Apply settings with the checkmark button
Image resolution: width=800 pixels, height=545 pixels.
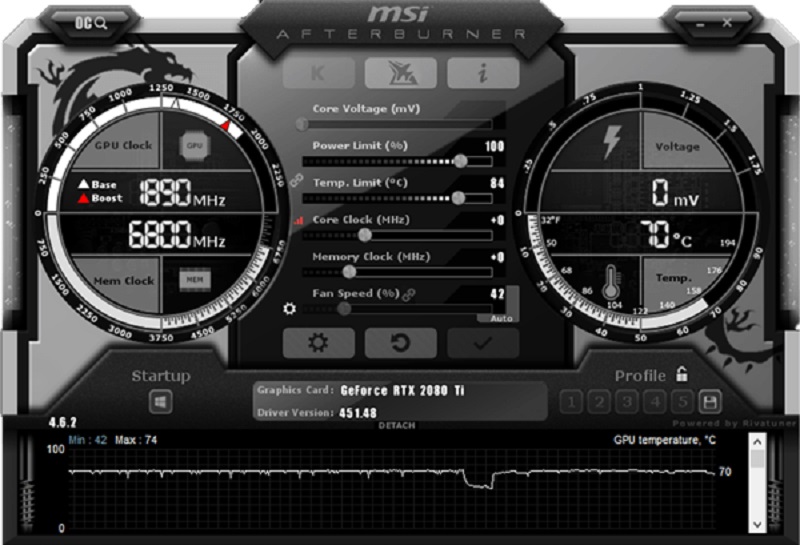click(483, 343)
